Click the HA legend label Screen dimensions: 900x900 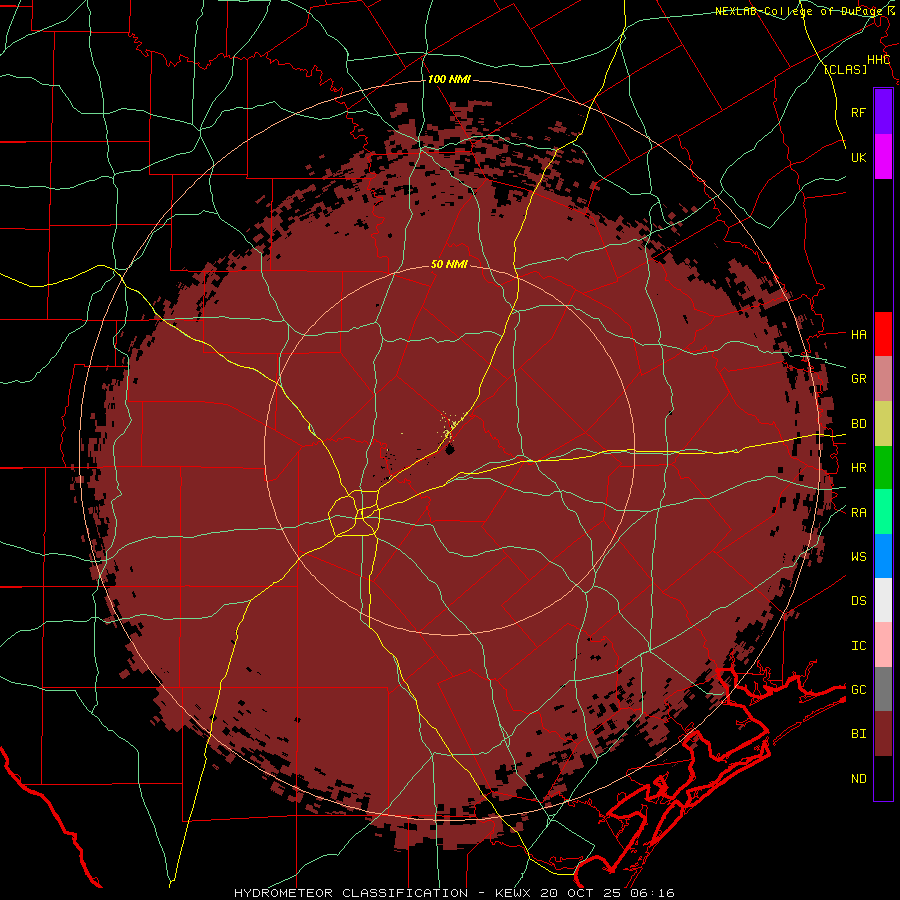[x=858, y=334]
